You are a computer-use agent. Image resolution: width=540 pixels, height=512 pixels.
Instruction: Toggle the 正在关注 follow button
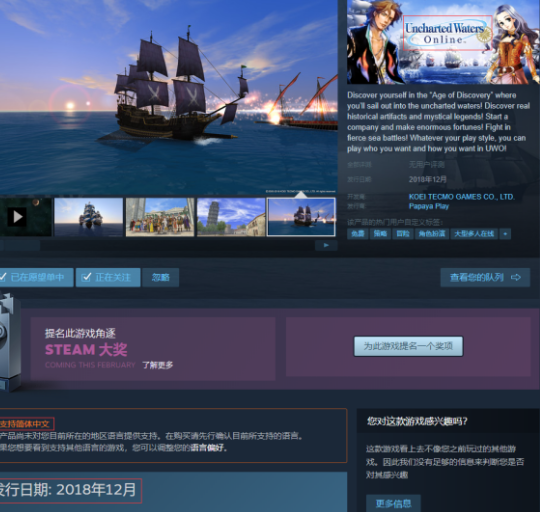[x=108, y=277]
